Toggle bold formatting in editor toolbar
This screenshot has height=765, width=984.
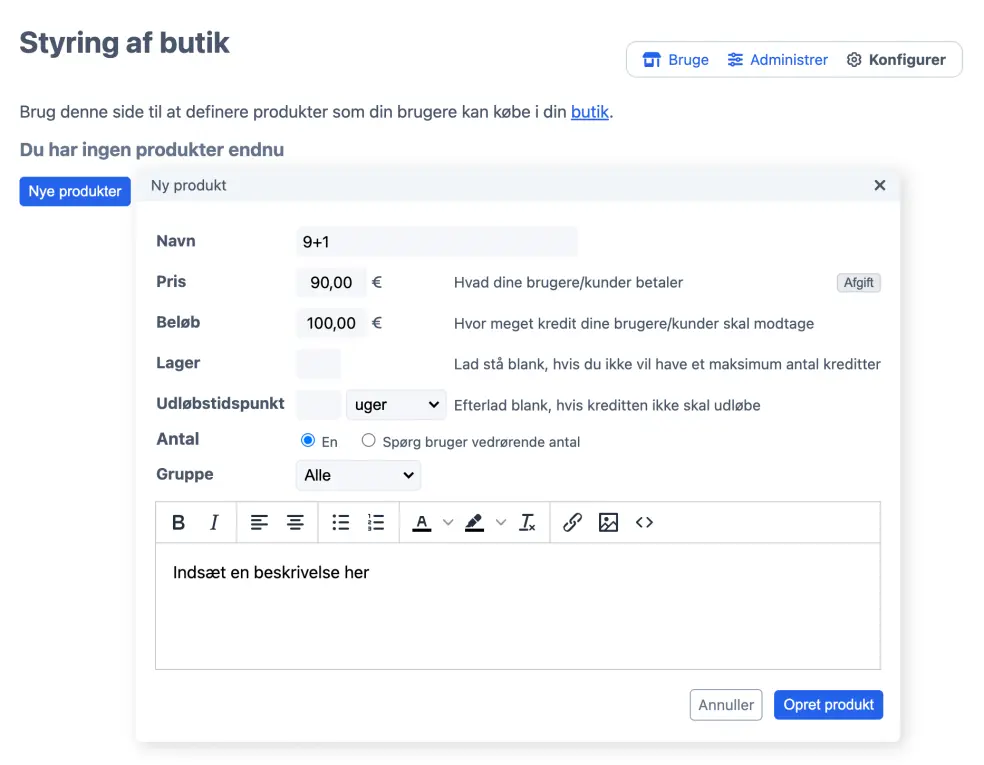[x=179, y=522]
